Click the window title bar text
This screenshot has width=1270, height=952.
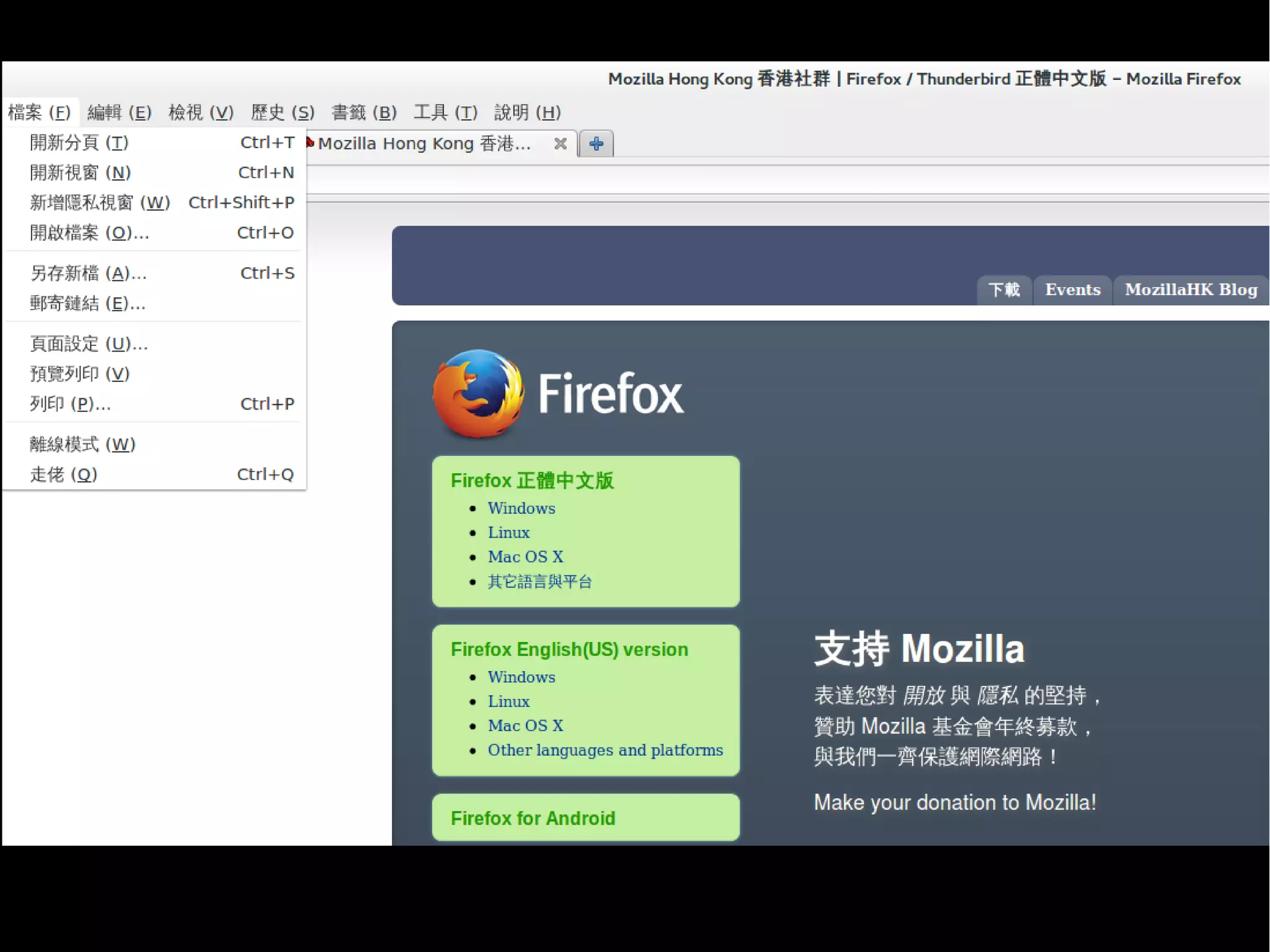924,79
